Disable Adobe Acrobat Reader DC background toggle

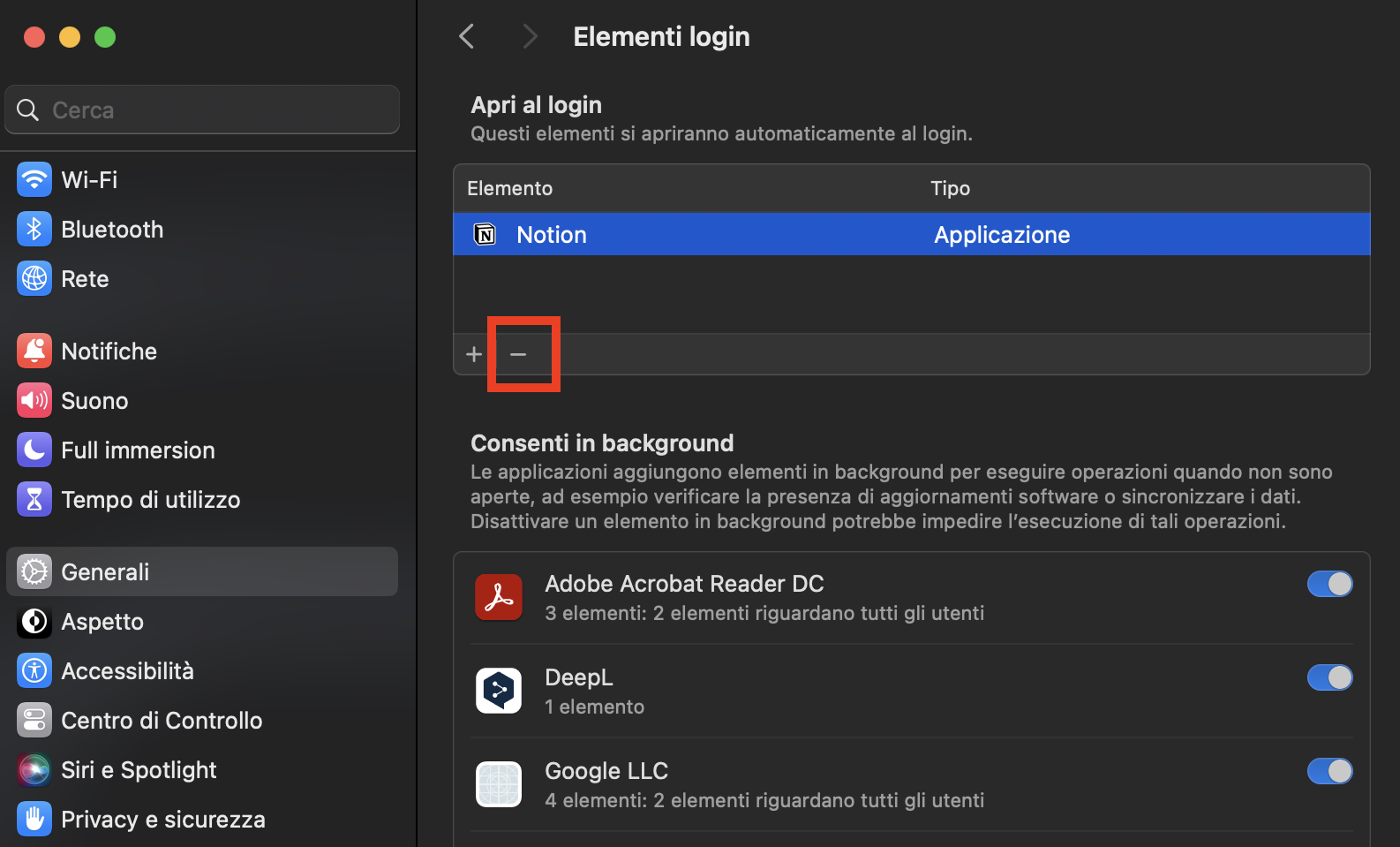point(1330,584)
